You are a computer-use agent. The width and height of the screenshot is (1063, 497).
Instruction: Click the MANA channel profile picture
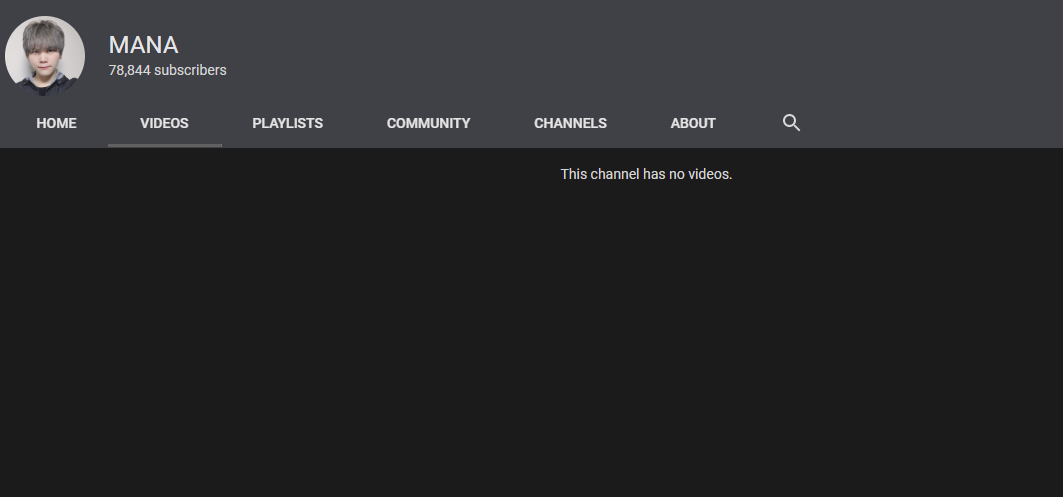[x=45, y=56]
